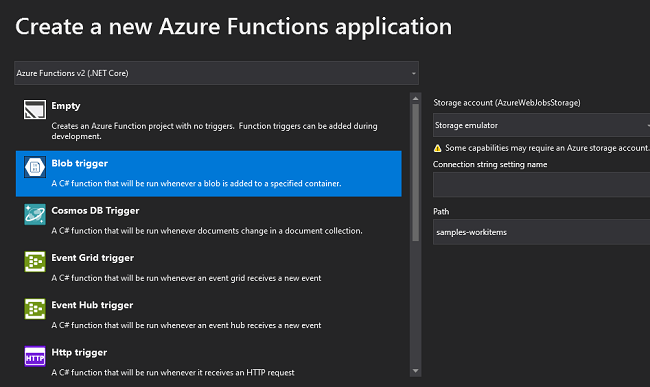Select the Cosmos DB Trigger template
Screen dimensions: 650x387
tap(209, 220)
